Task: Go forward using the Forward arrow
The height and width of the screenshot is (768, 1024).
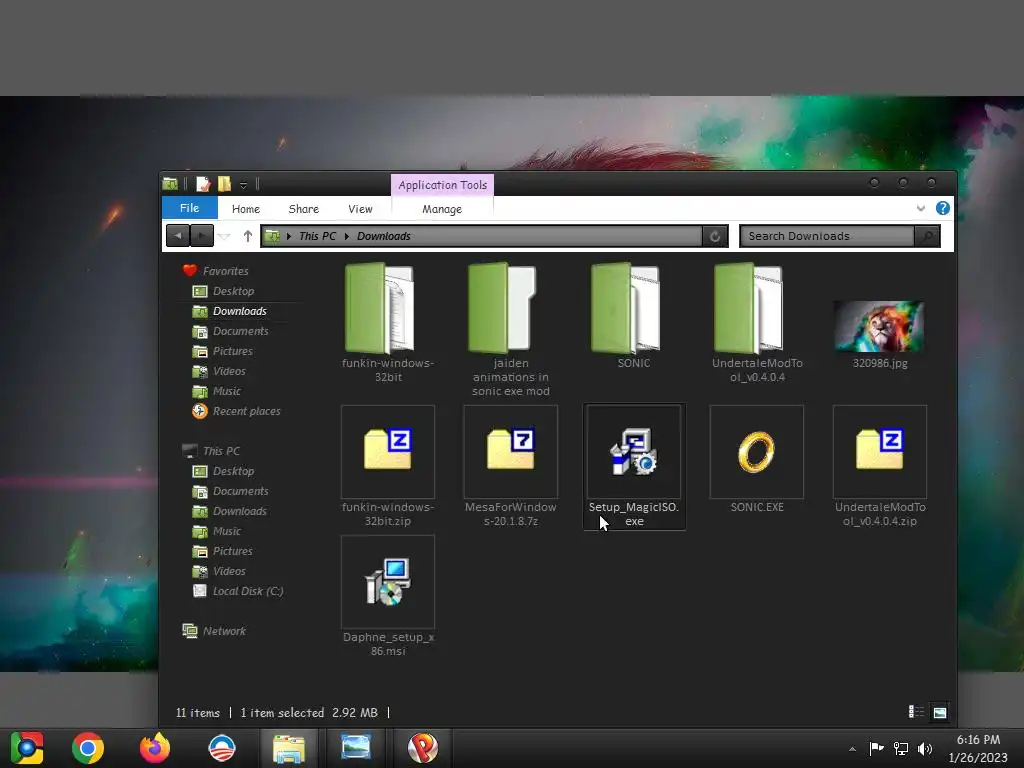Action: (202, 236)
